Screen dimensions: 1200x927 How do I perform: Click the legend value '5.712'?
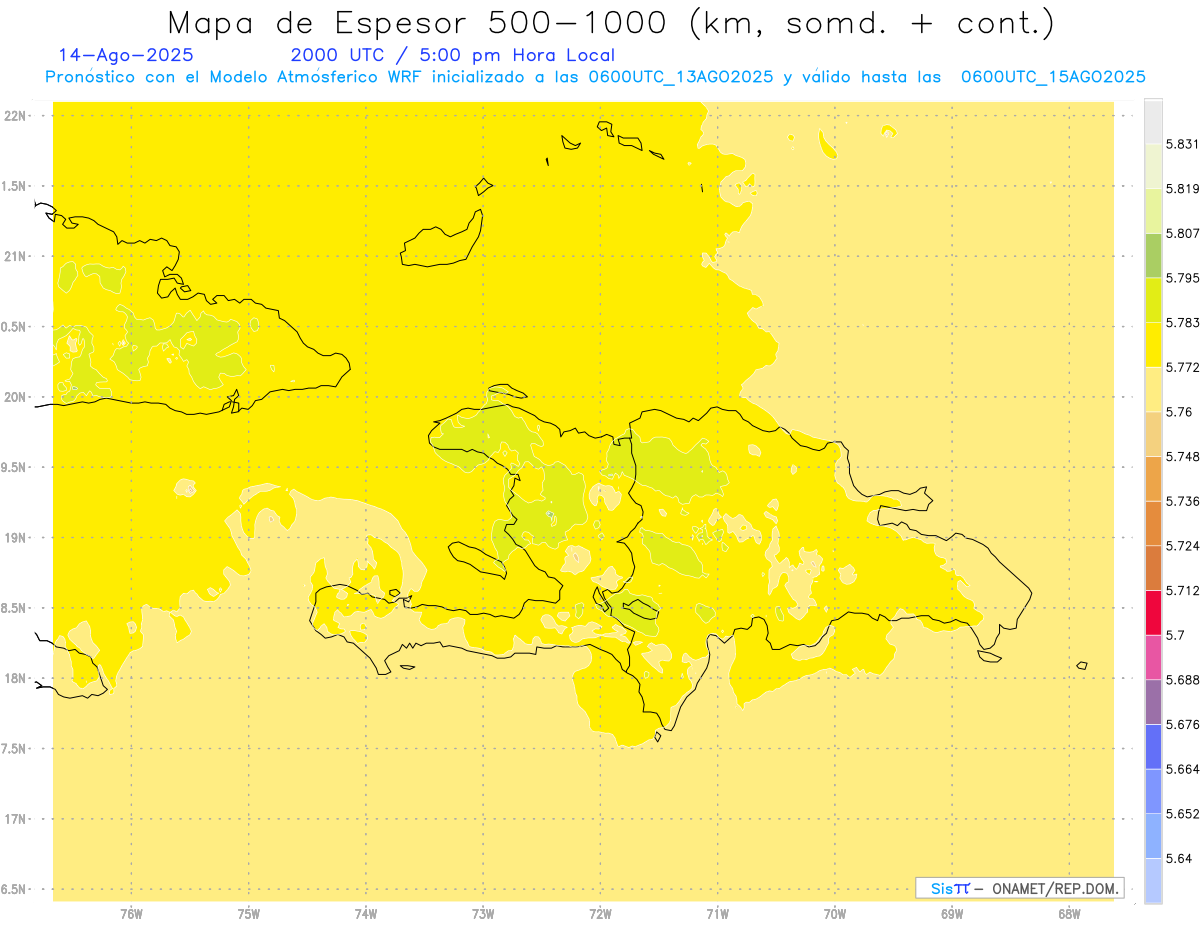tap(1183, 591)
